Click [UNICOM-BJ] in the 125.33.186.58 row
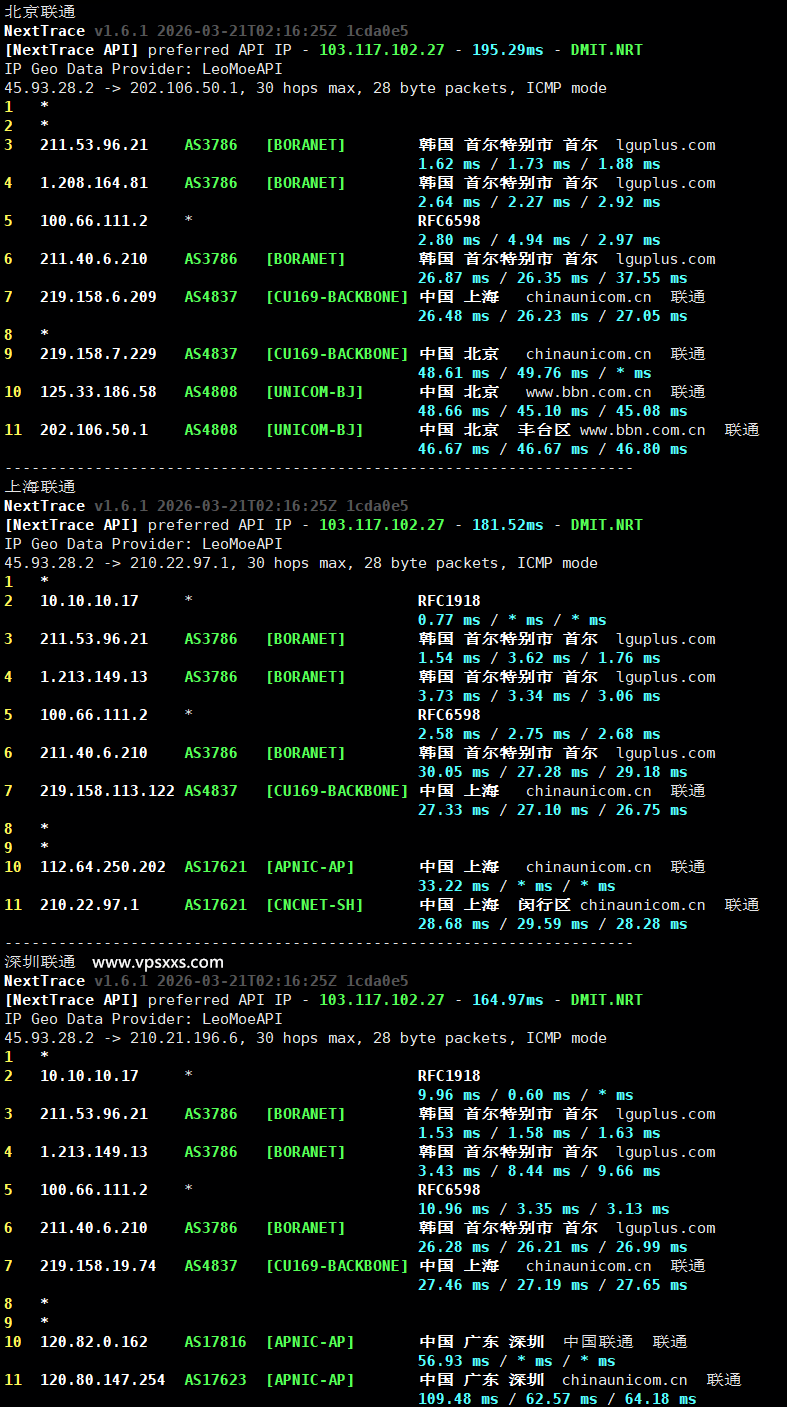Screen dimensions: 787x1407 [314, 392]
